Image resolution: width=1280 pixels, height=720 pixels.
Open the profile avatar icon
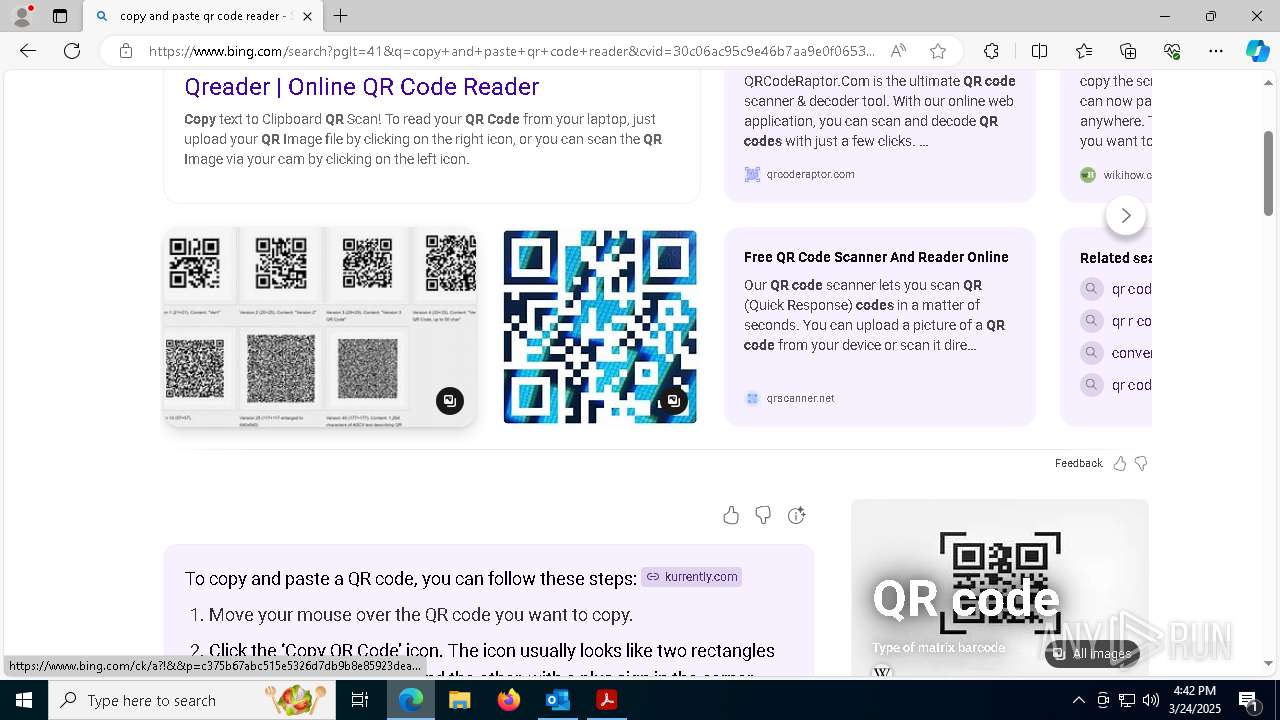point(22,16)
